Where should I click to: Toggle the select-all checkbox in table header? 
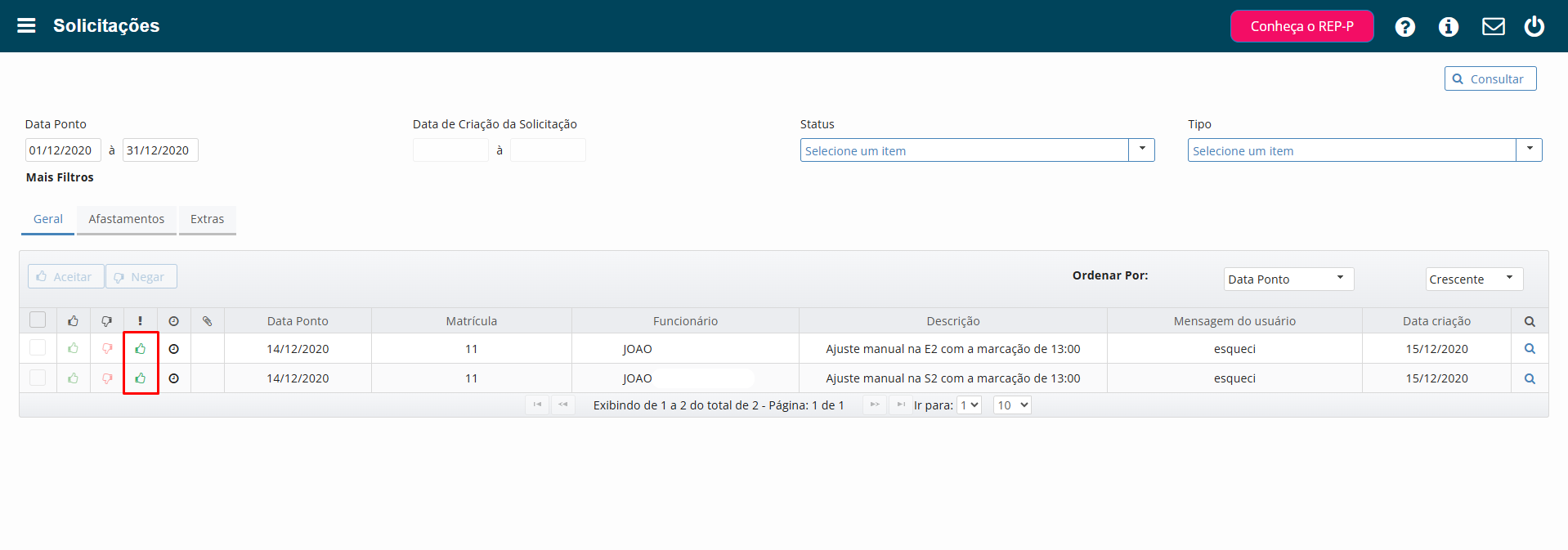coord(38,320)
